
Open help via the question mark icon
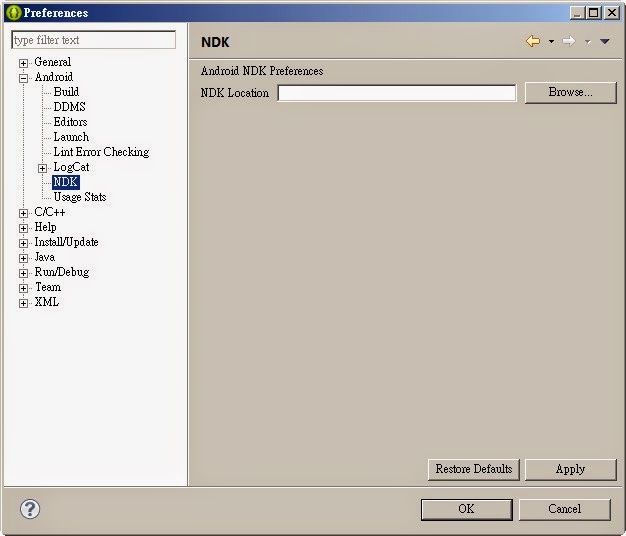pyautogui.click(x=30, y=509)
